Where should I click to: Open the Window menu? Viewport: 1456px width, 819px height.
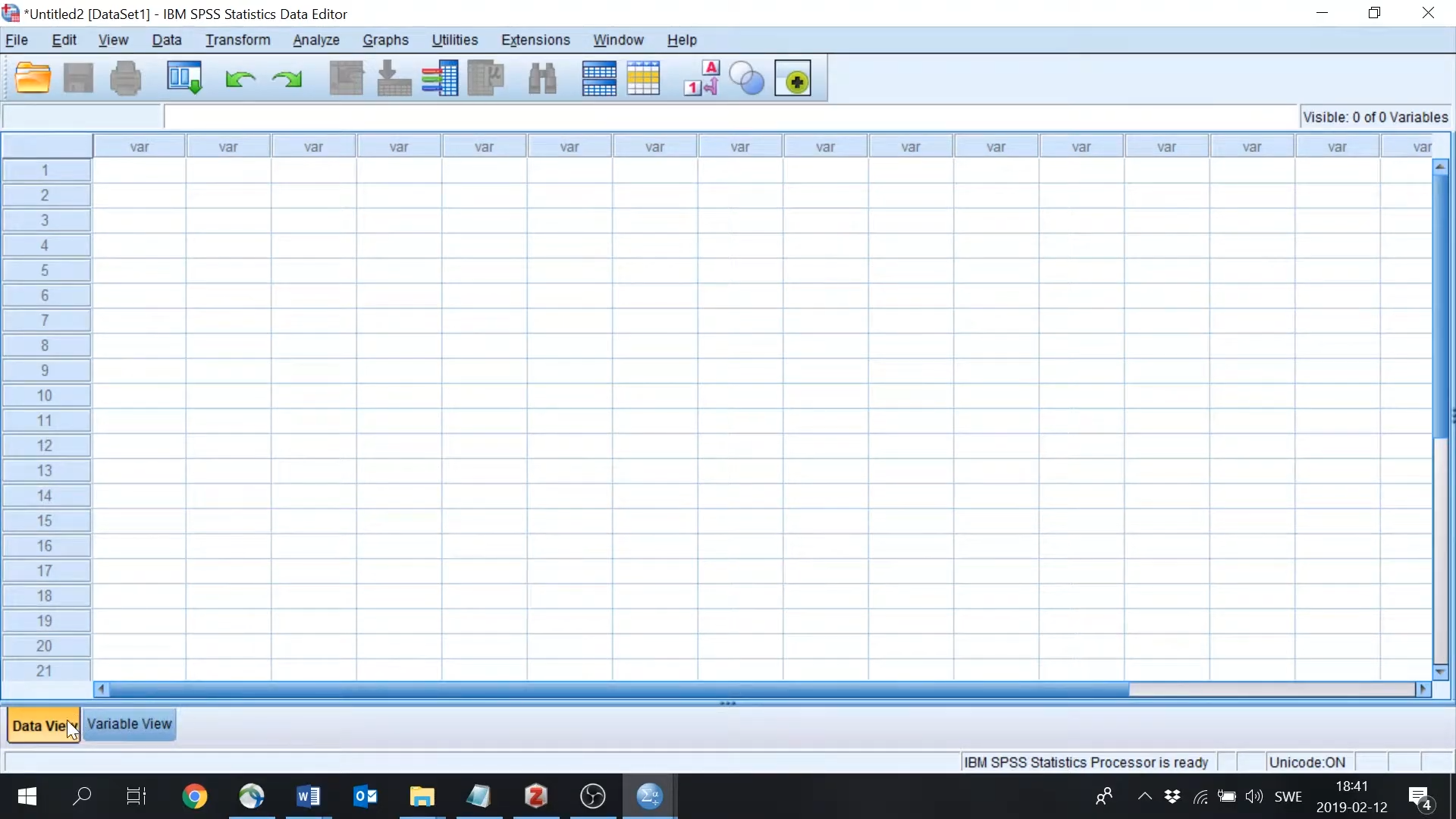(x=618, y=40)
